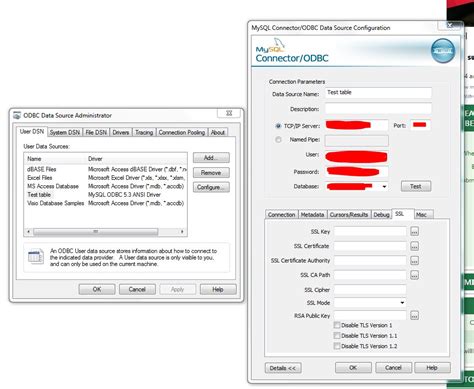Click the SSL Cipher input field
The image size is (474, 389).
coord(370,290)
